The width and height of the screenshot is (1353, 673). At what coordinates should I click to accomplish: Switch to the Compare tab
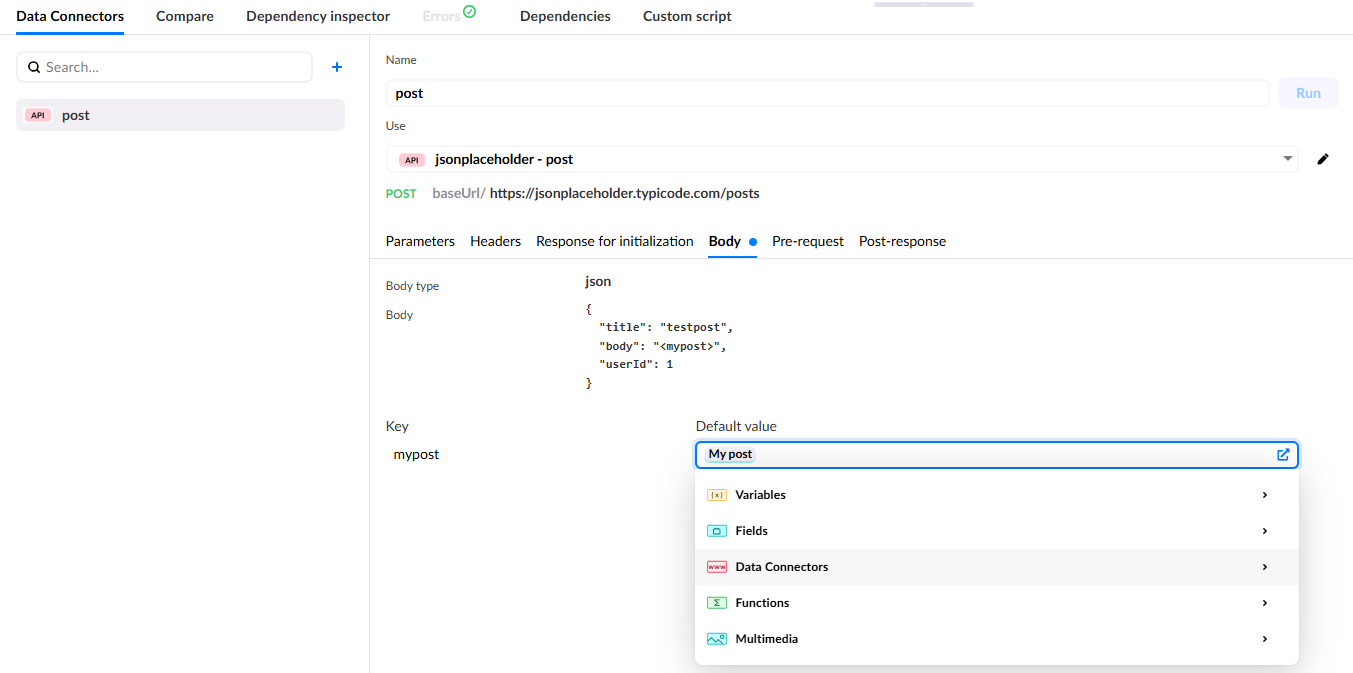click(185, 16)
